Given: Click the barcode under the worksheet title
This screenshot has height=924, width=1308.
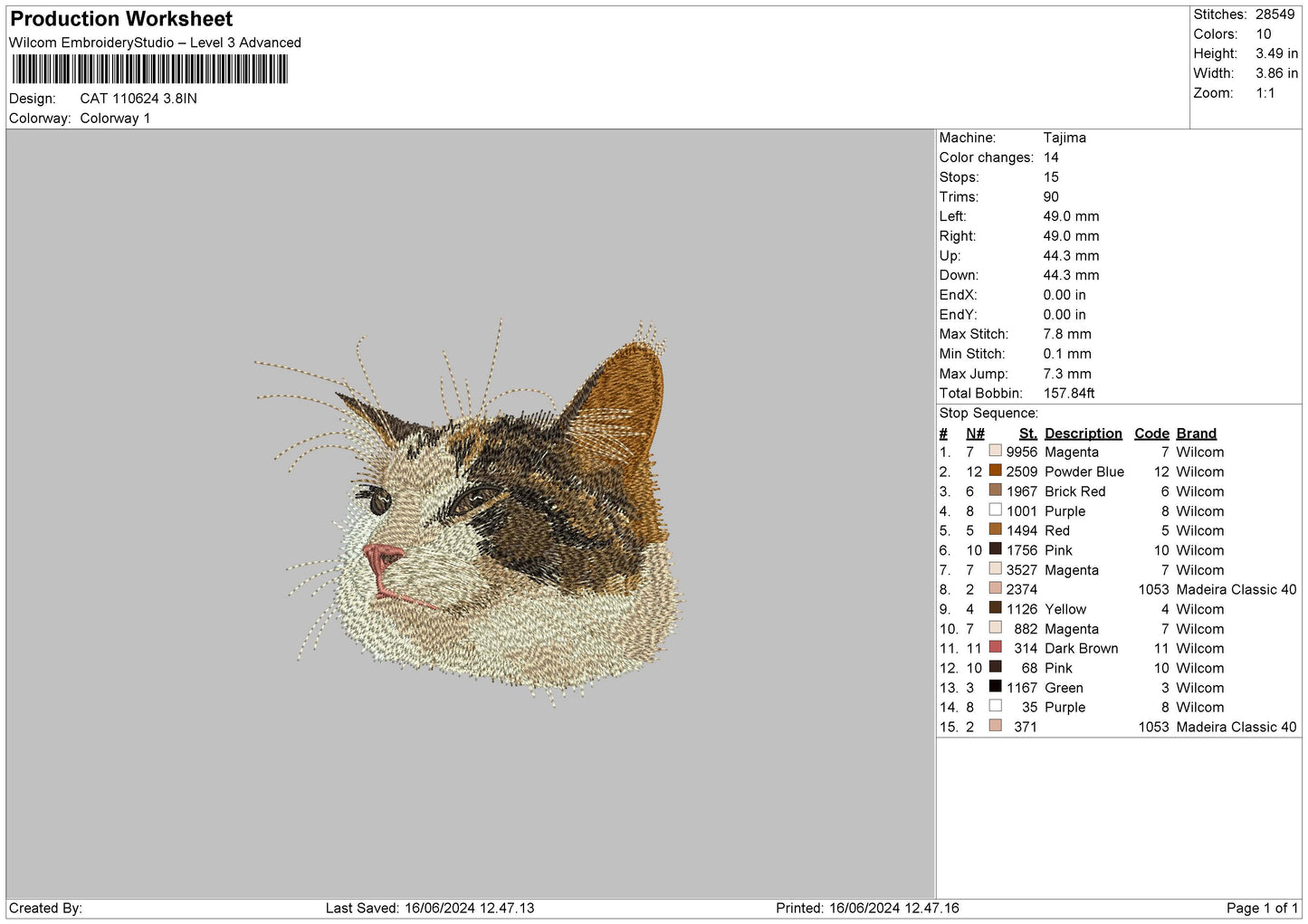Looking at the screenshot, I should pyautogui.click(x=150, y=69).
